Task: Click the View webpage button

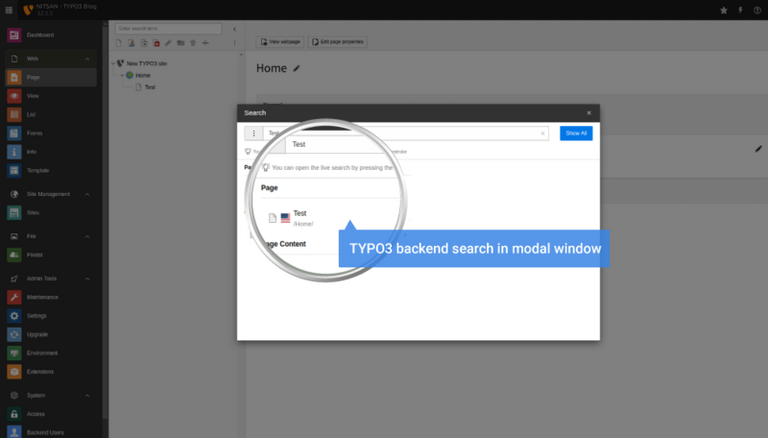Action: 280,42
